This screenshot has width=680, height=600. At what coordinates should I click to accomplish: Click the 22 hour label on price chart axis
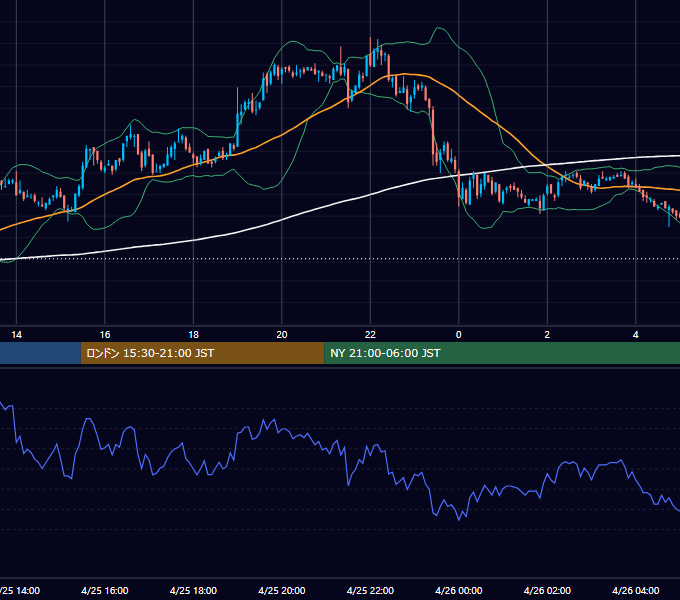coord(370,335)
